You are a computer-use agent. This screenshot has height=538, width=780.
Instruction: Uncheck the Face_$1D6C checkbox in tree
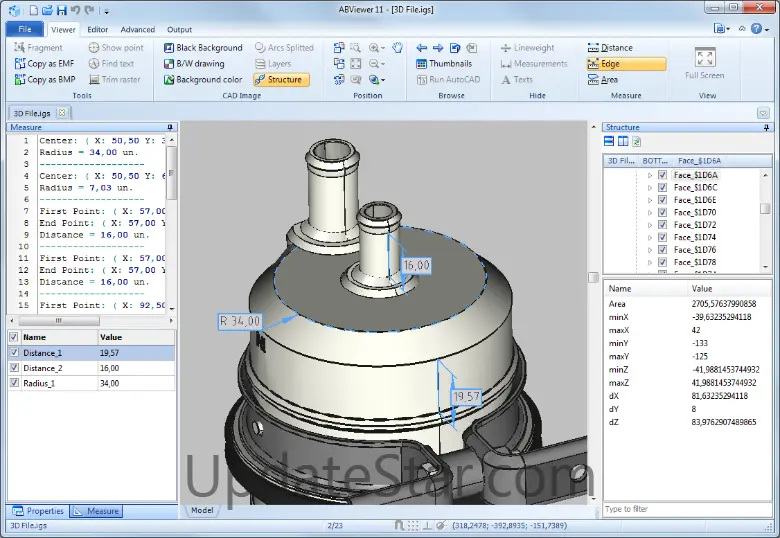coord(662,187)
